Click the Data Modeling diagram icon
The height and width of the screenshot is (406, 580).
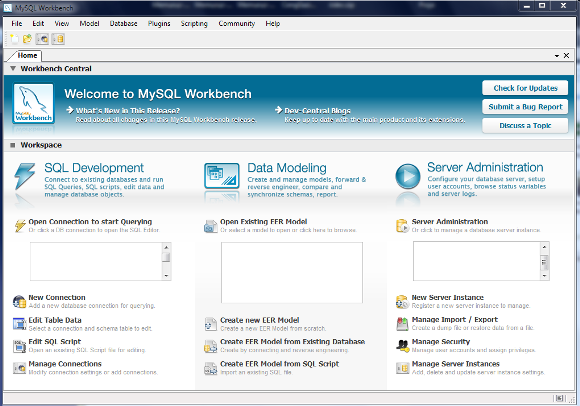tap(222, 176)
